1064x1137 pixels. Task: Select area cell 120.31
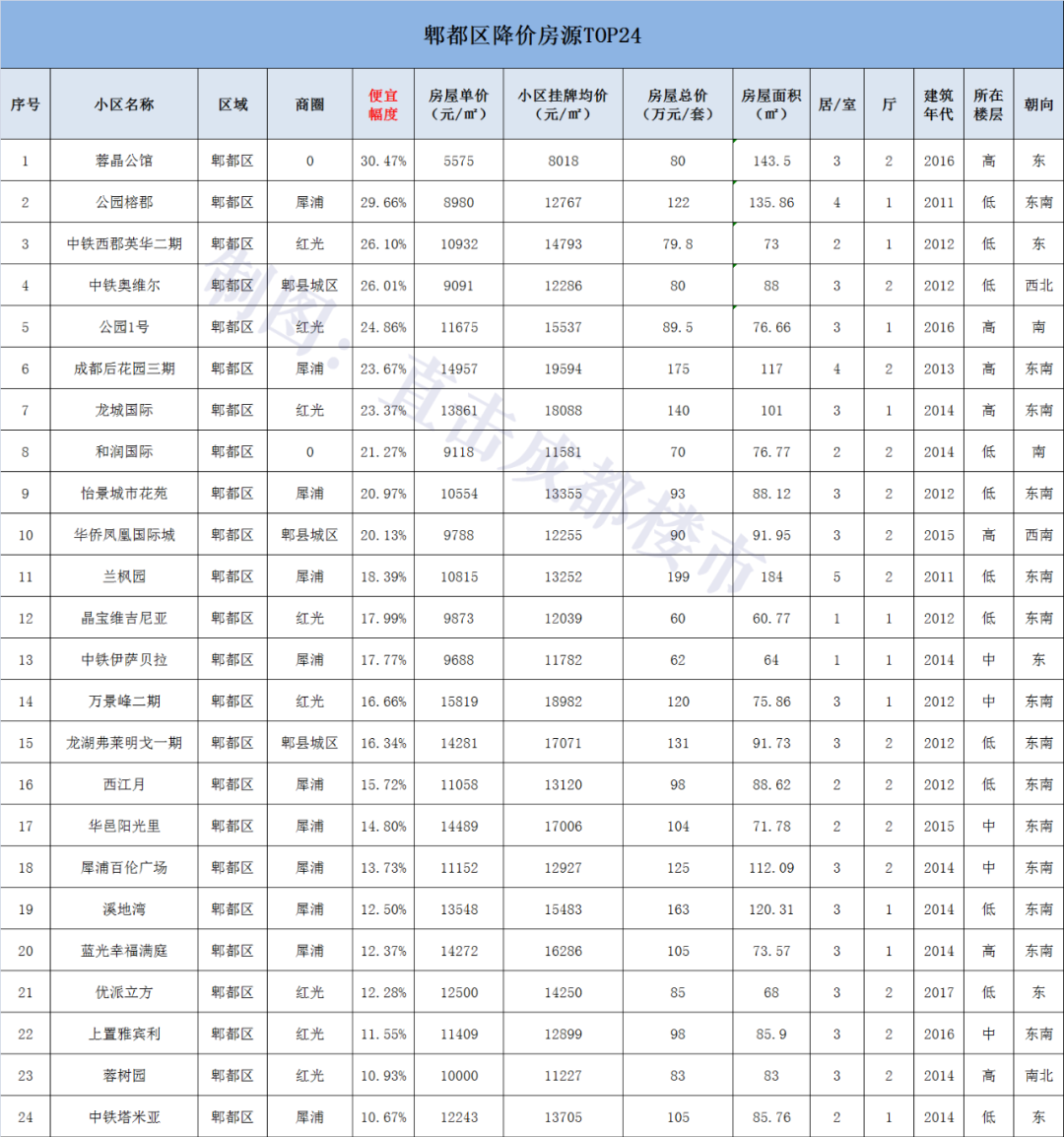771,908
